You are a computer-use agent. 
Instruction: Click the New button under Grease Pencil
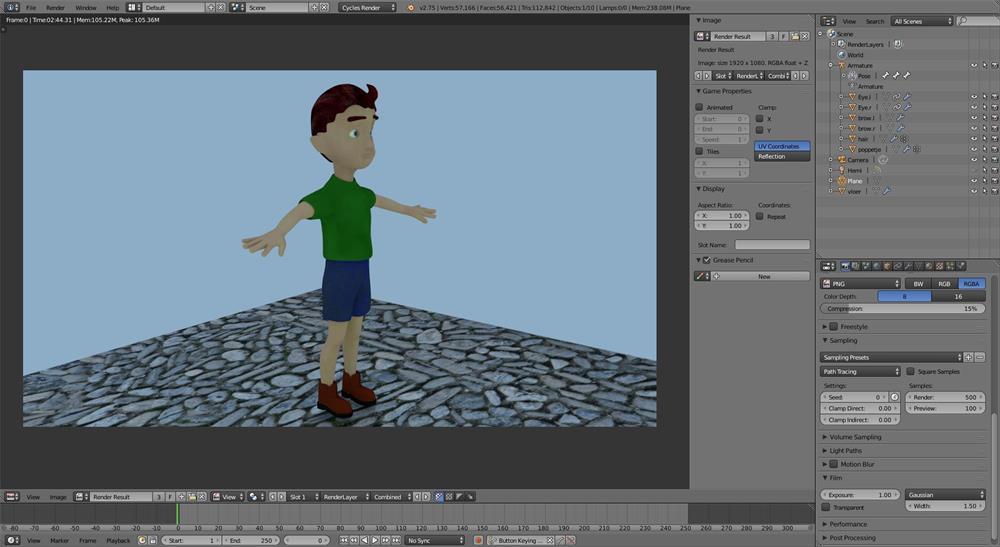[764, 276]
